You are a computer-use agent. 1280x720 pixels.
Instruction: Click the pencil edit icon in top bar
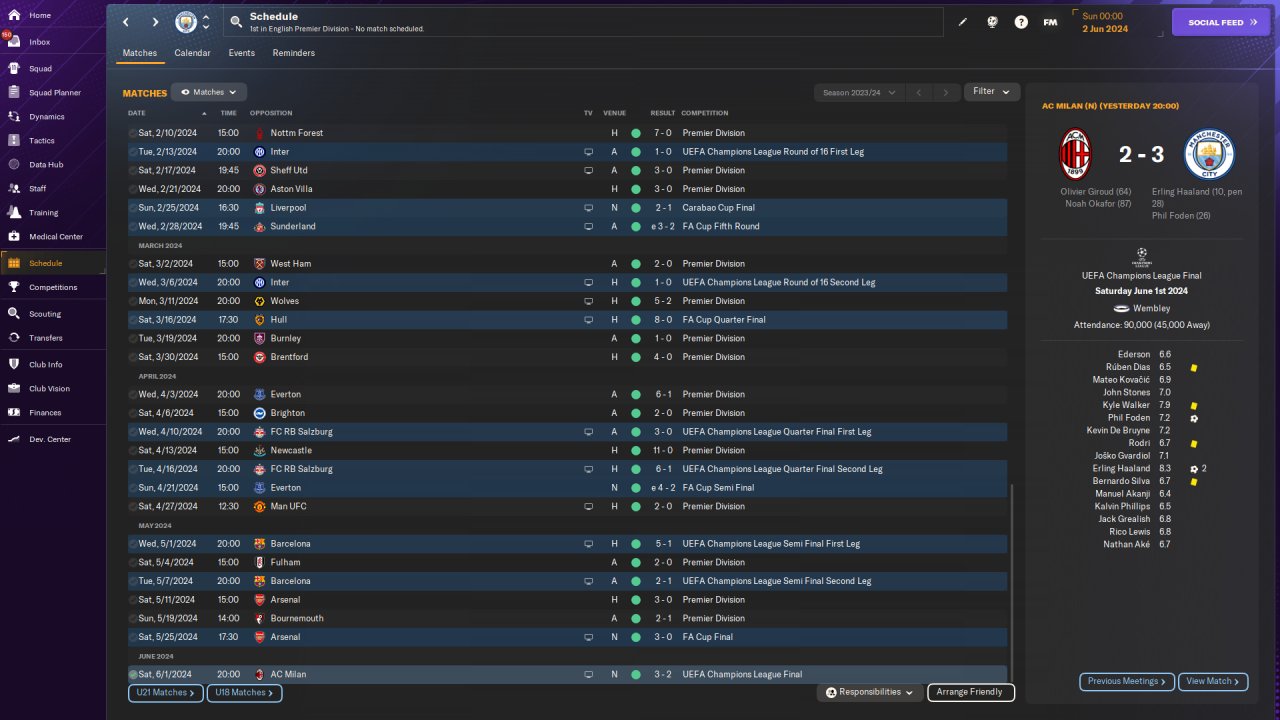tap(963, 22)
